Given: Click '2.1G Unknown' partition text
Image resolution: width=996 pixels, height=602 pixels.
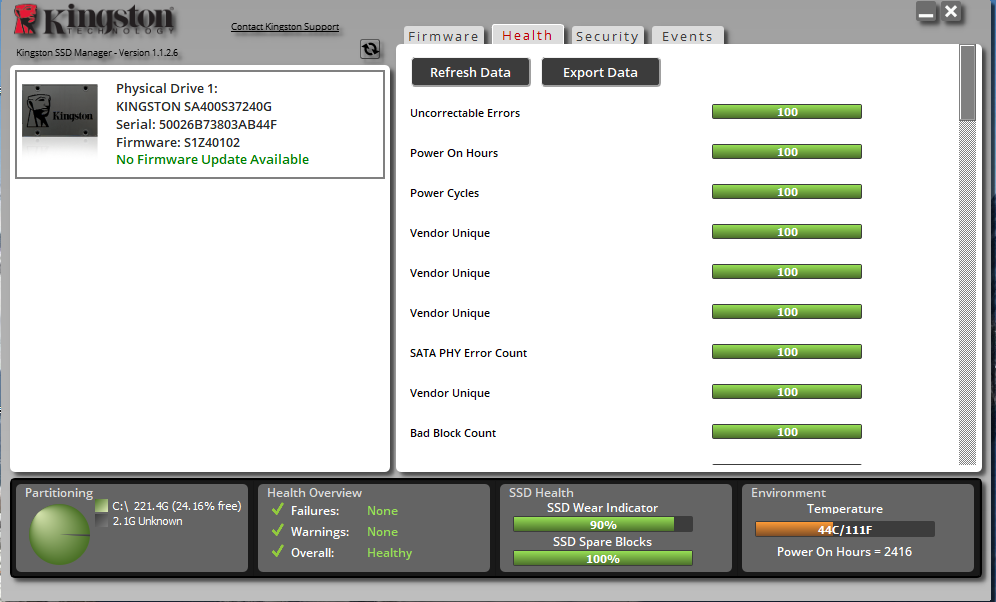Looking at the screenshot, I should pos(147,521).
